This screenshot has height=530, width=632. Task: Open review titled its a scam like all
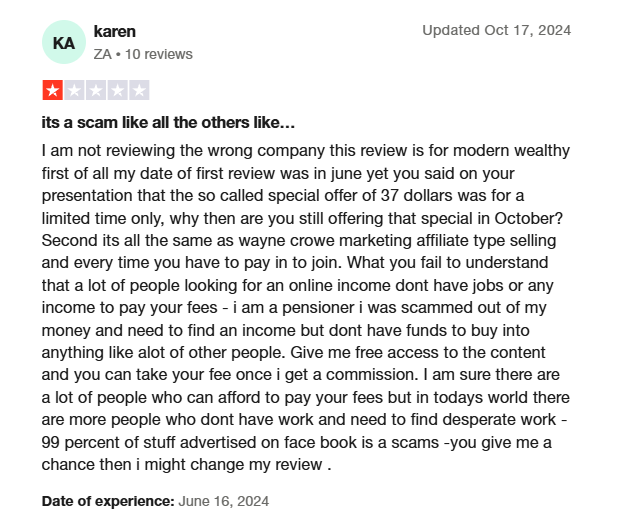(x=168, y=123)
